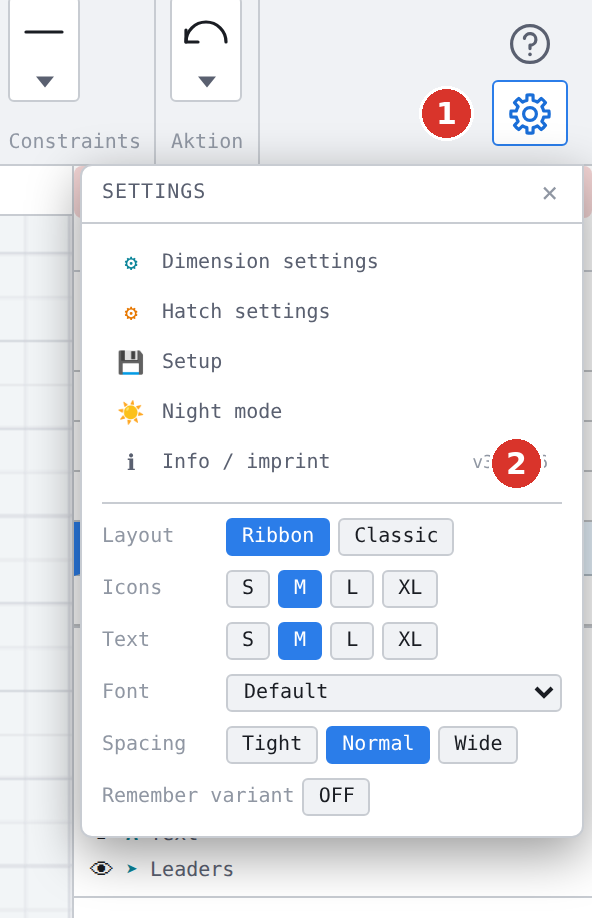Choose Wide spacing
Viewport: 592px width, 918px height.
[478, 745]
